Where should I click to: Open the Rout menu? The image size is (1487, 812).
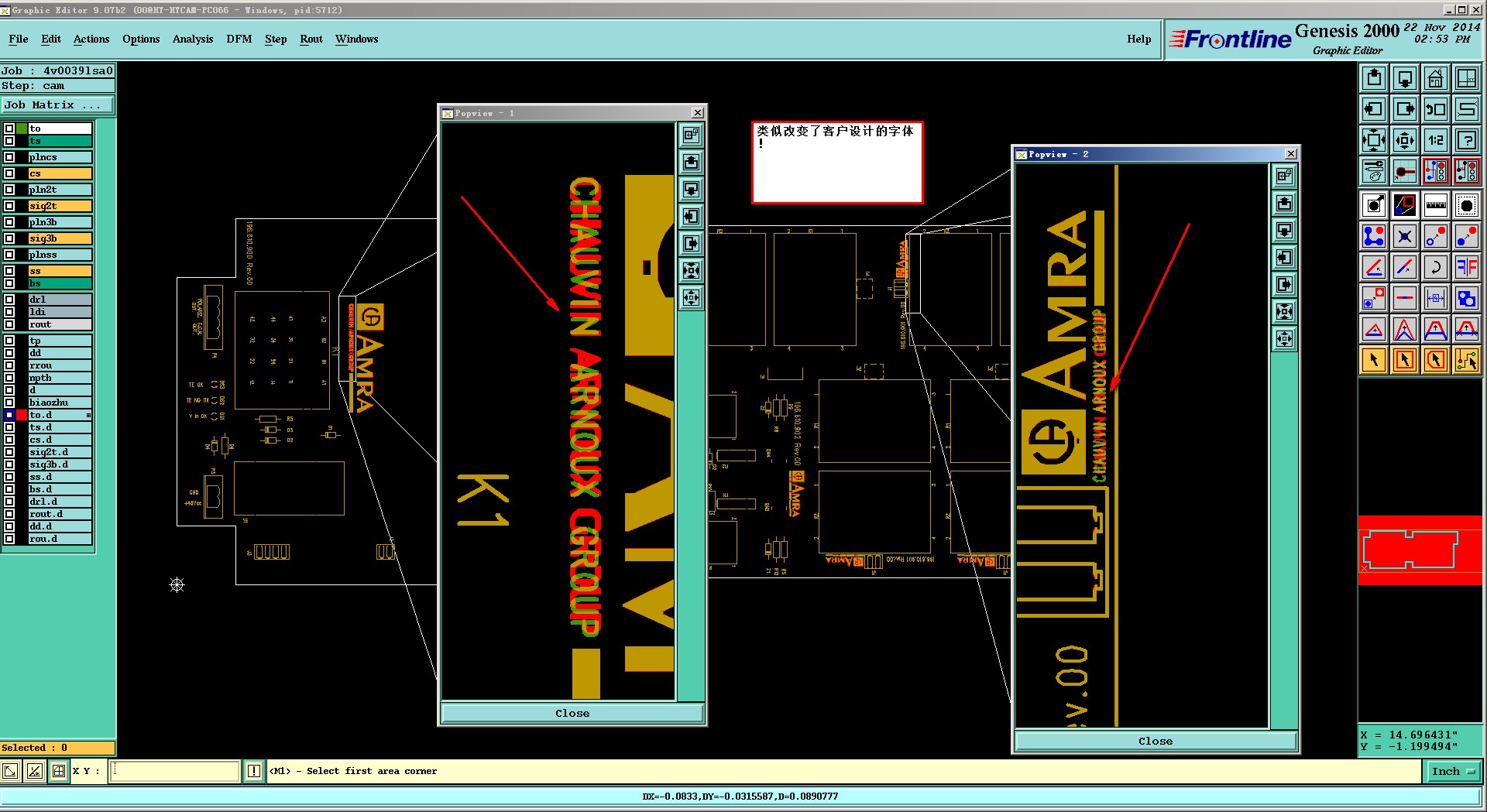[311, 39]
